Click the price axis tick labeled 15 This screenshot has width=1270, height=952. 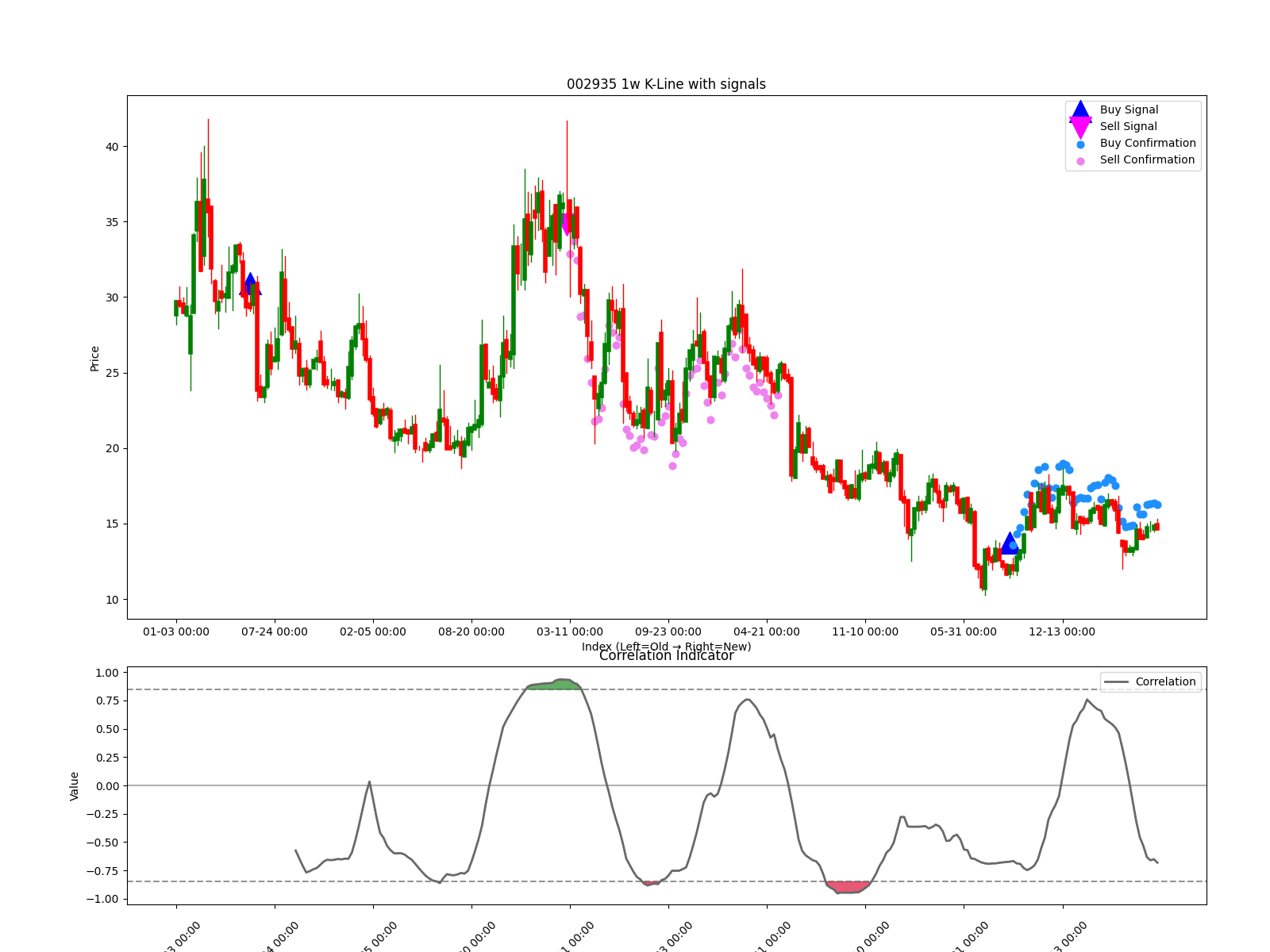pos(112,524)
